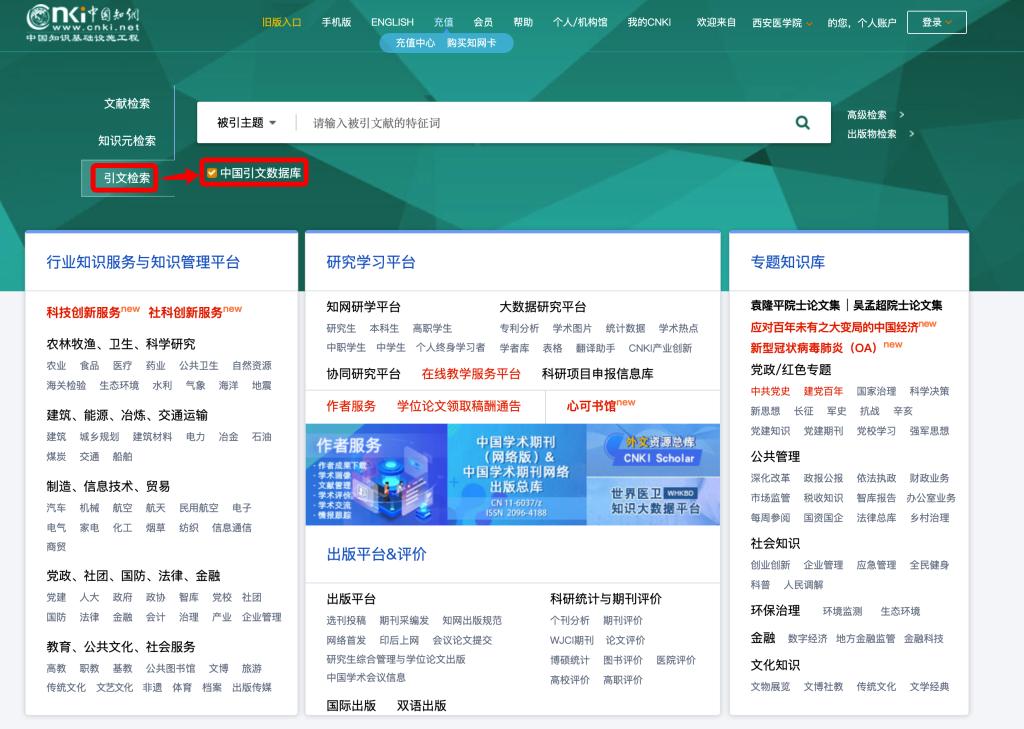Click the 医院评价 link
The height and width of the screenshot is (729, 1024).
[676, 660]
